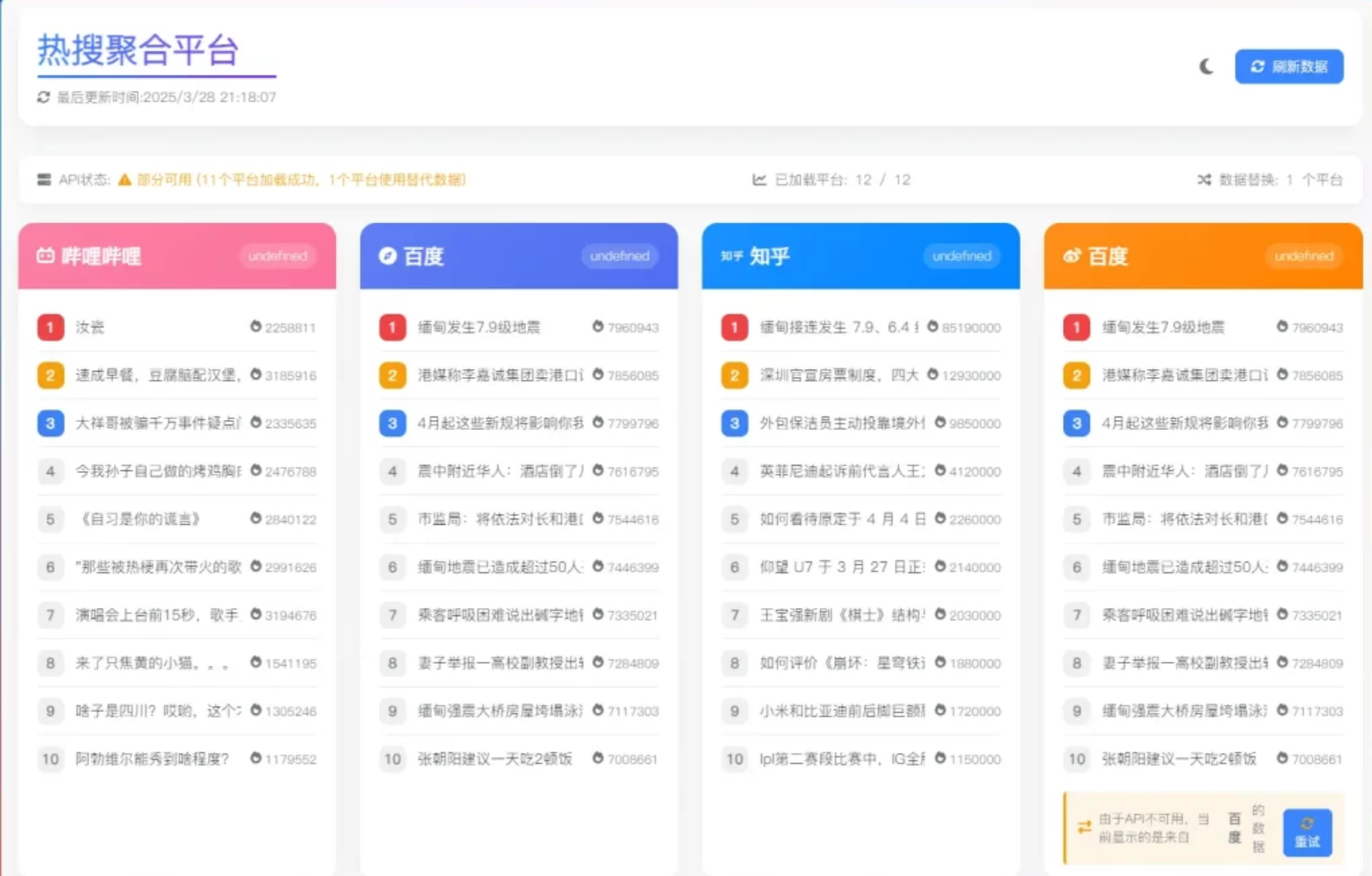This screenshot has height=876, width=1372.
Task: Click the compass icon in blue 百度 header
Action: pyautogui.click(x=387, y=255)
